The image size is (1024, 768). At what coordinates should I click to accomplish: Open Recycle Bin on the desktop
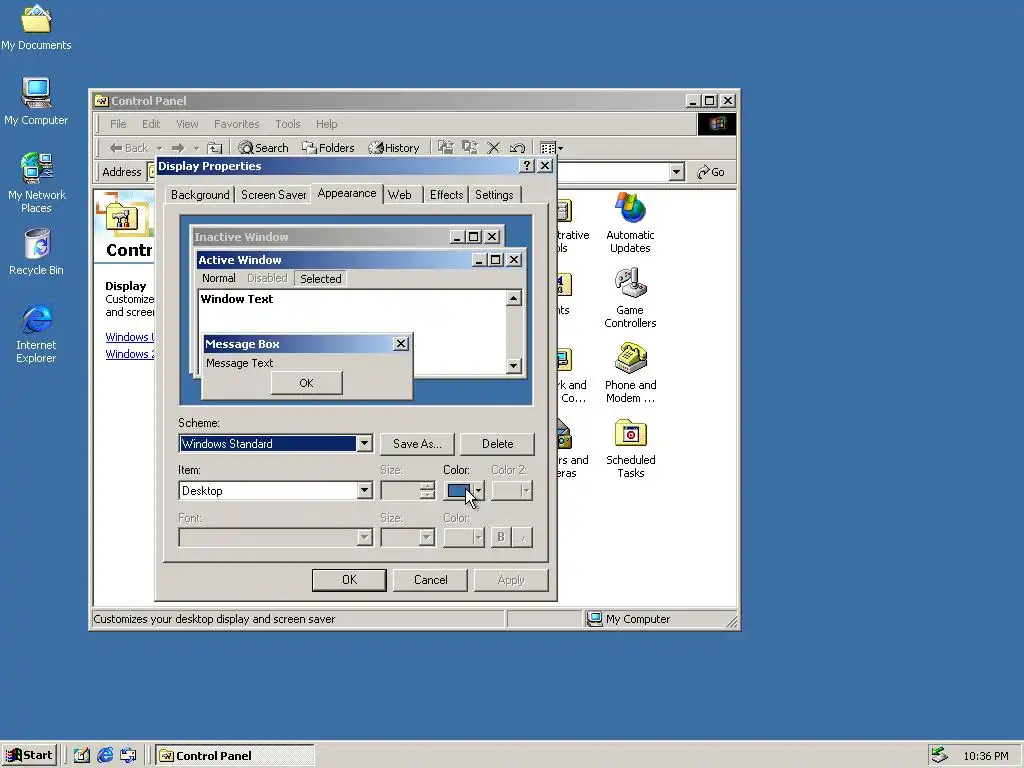36,252
